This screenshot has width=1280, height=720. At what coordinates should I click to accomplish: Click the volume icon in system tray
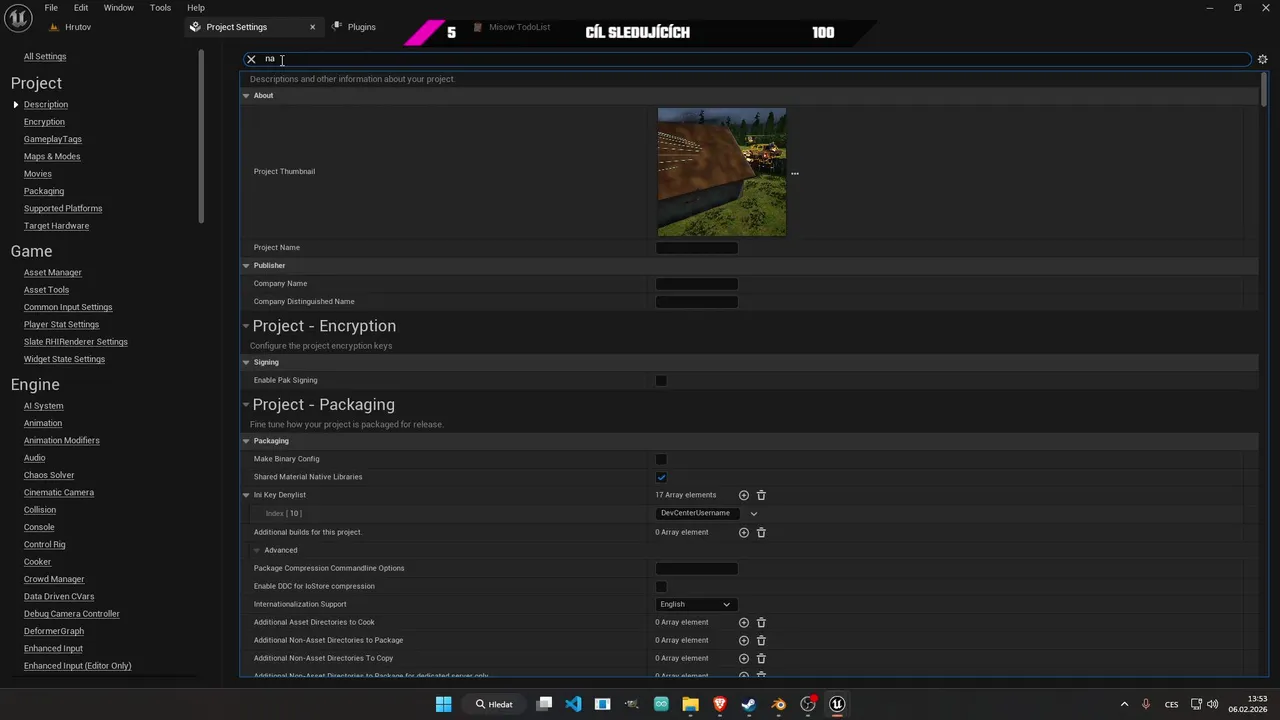(1212, 704)
